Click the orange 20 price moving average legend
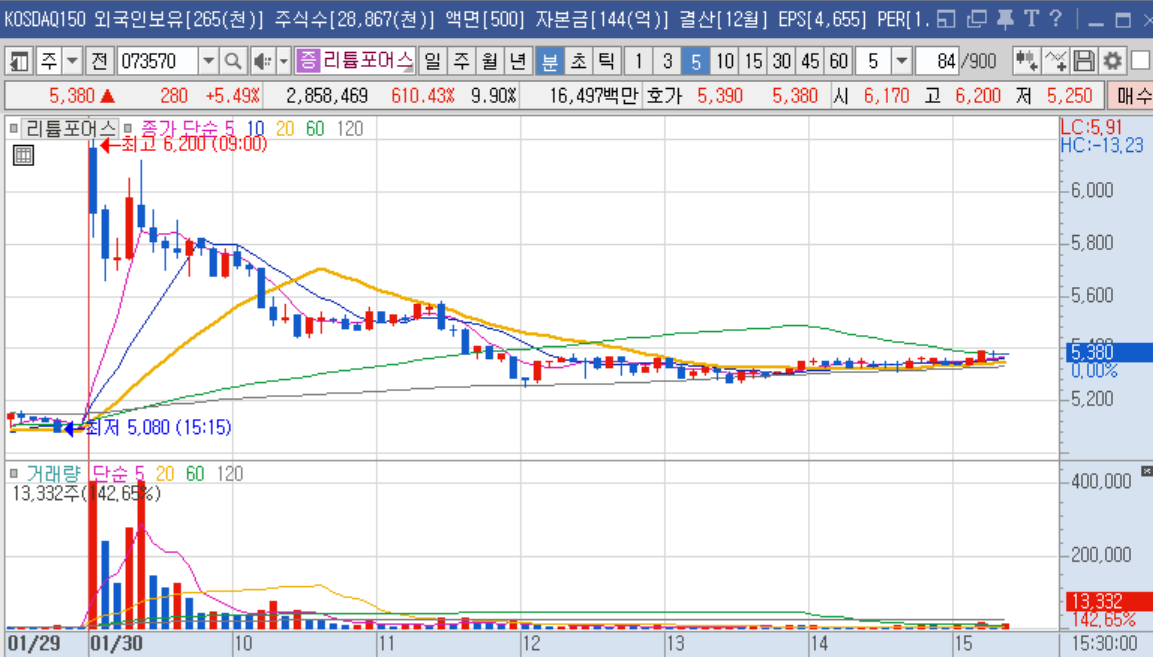Image resolution: width=1153 pixels, height=657 pixels. point(285,129)
